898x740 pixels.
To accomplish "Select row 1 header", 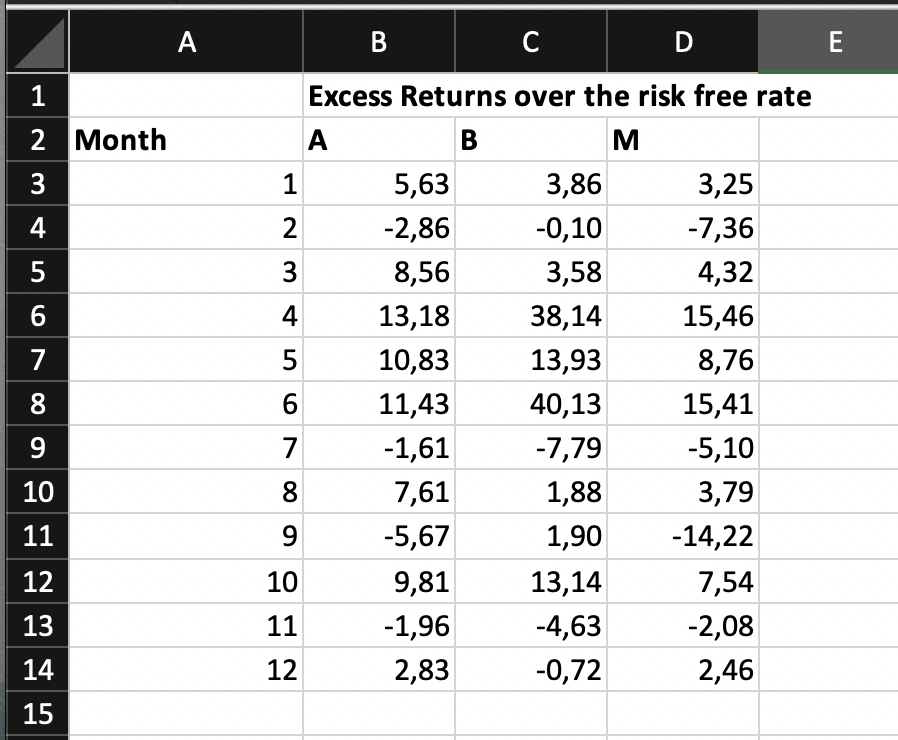I will pyautogui.click(x=35, y=96).
